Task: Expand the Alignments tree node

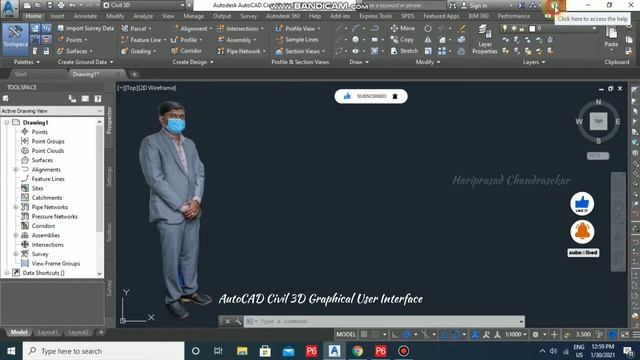Action: tap(16, 169)
